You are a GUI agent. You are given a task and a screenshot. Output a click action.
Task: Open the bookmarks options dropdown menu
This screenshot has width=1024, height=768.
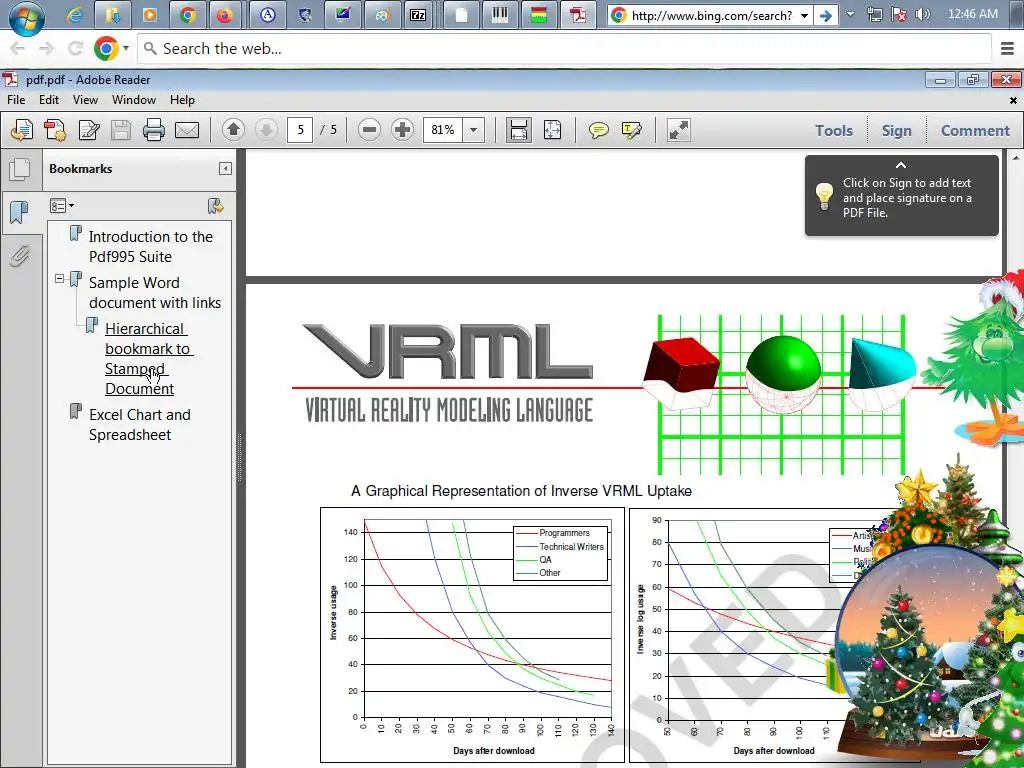62,206
